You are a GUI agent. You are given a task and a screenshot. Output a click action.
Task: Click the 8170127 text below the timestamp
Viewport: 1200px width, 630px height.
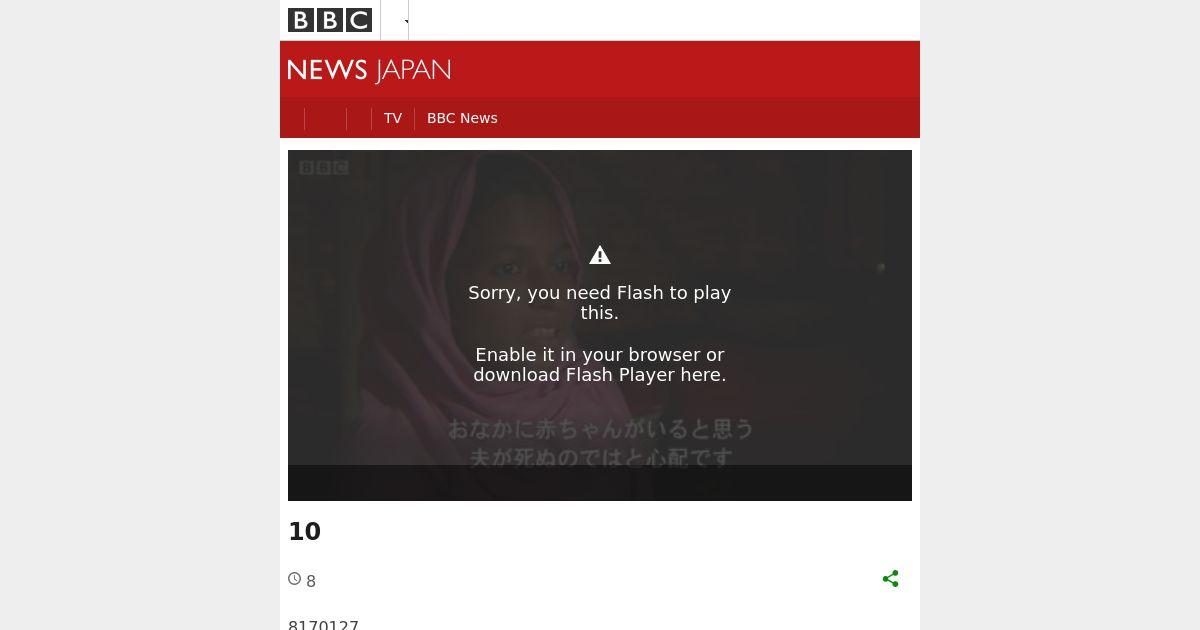(324, 625)
